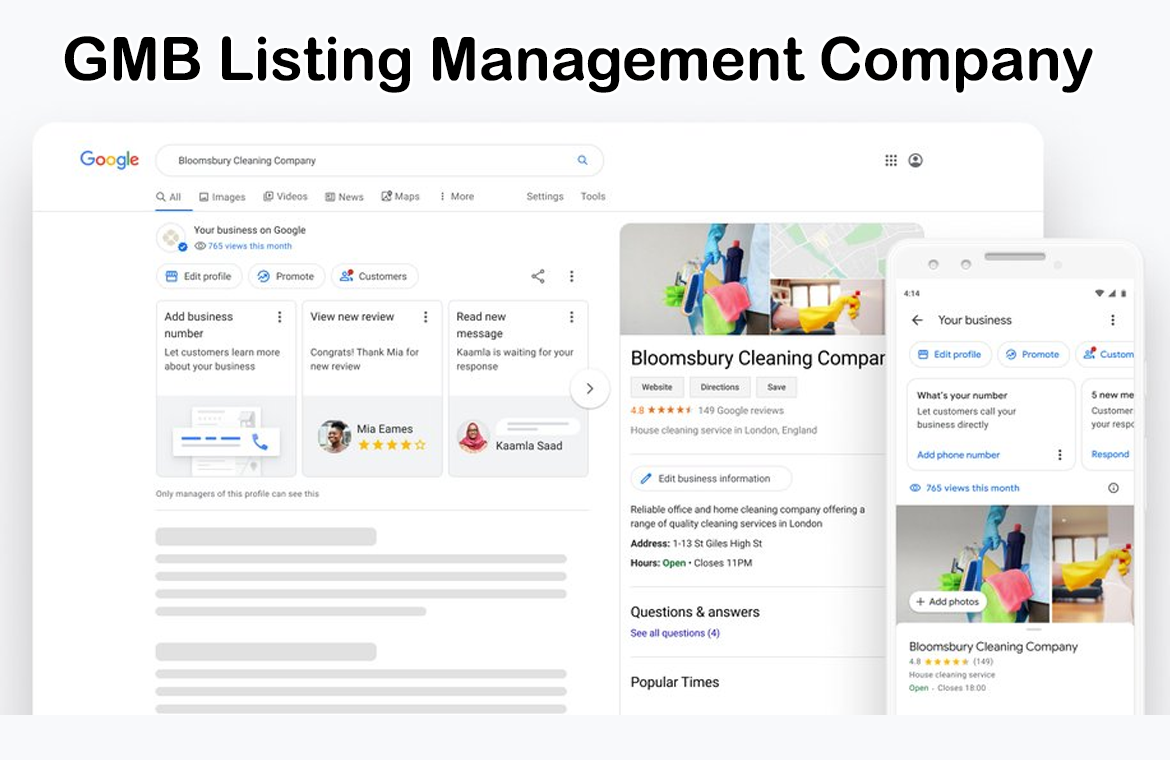Tap Promote on phone screen

point(1033,354)
